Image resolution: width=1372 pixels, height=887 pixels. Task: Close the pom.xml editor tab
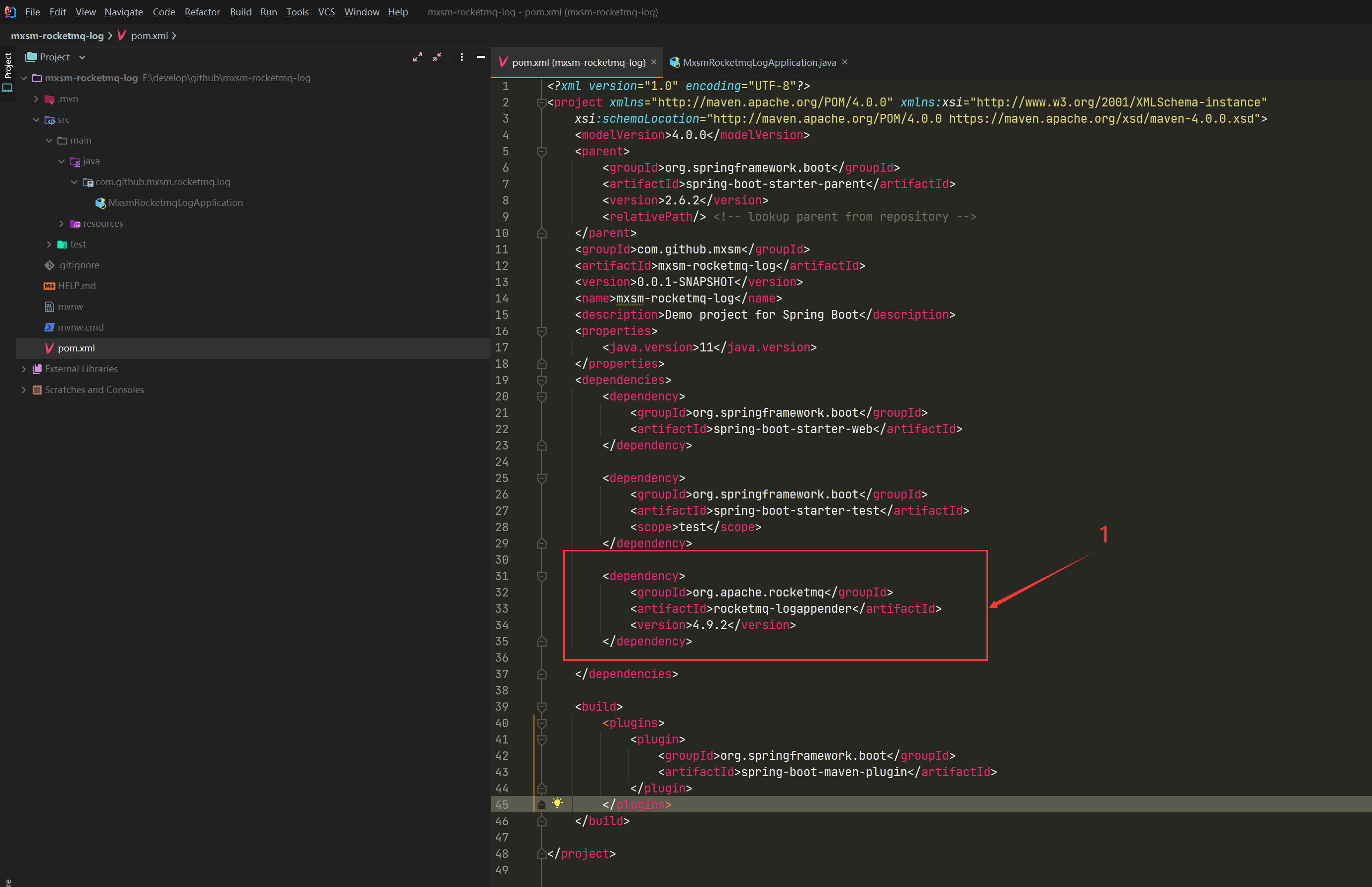point(654,62)
